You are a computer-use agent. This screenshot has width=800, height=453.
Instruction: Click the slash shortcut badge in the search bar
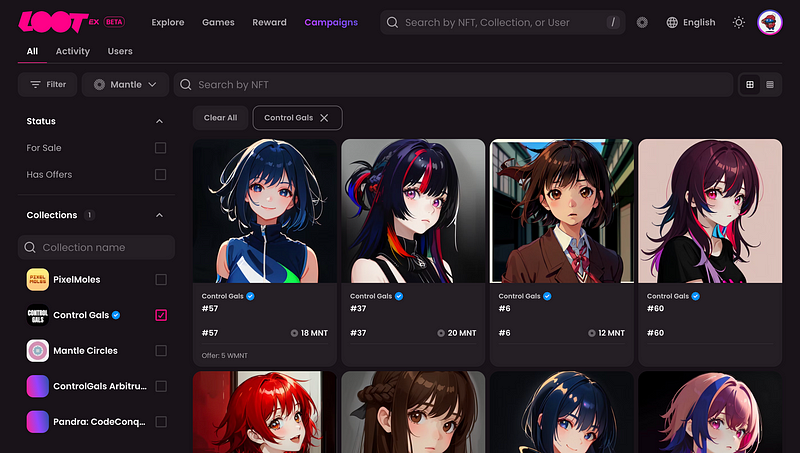(613, 22)
